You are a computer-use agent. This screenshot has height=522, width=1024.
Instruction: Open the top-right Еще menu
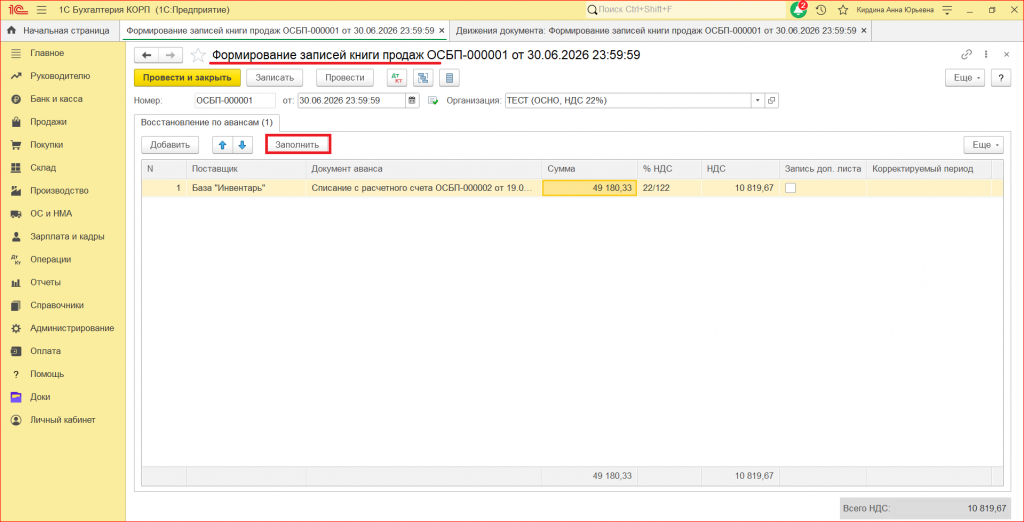click(965, 78)
